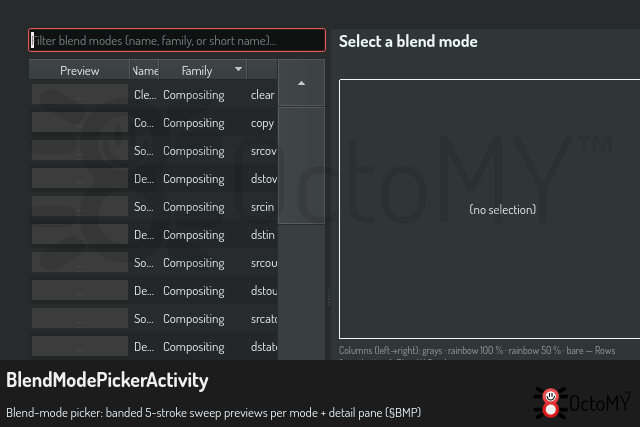Select the srcin row preview thumbnail
The width and height of the screenshot is (640, 427).
(80, 206)
